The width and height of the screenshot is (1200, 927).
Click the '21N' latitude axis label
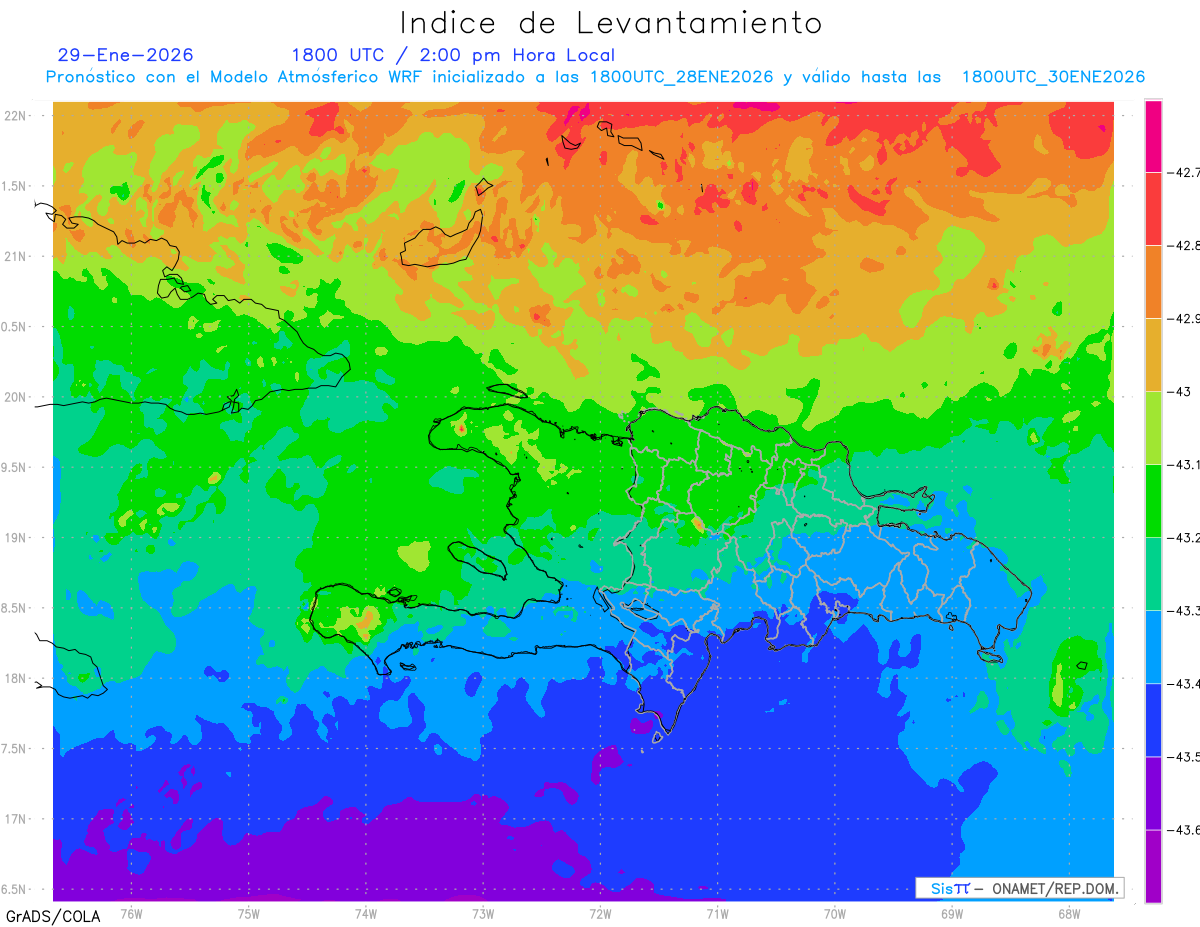click(x=15, y=256)
